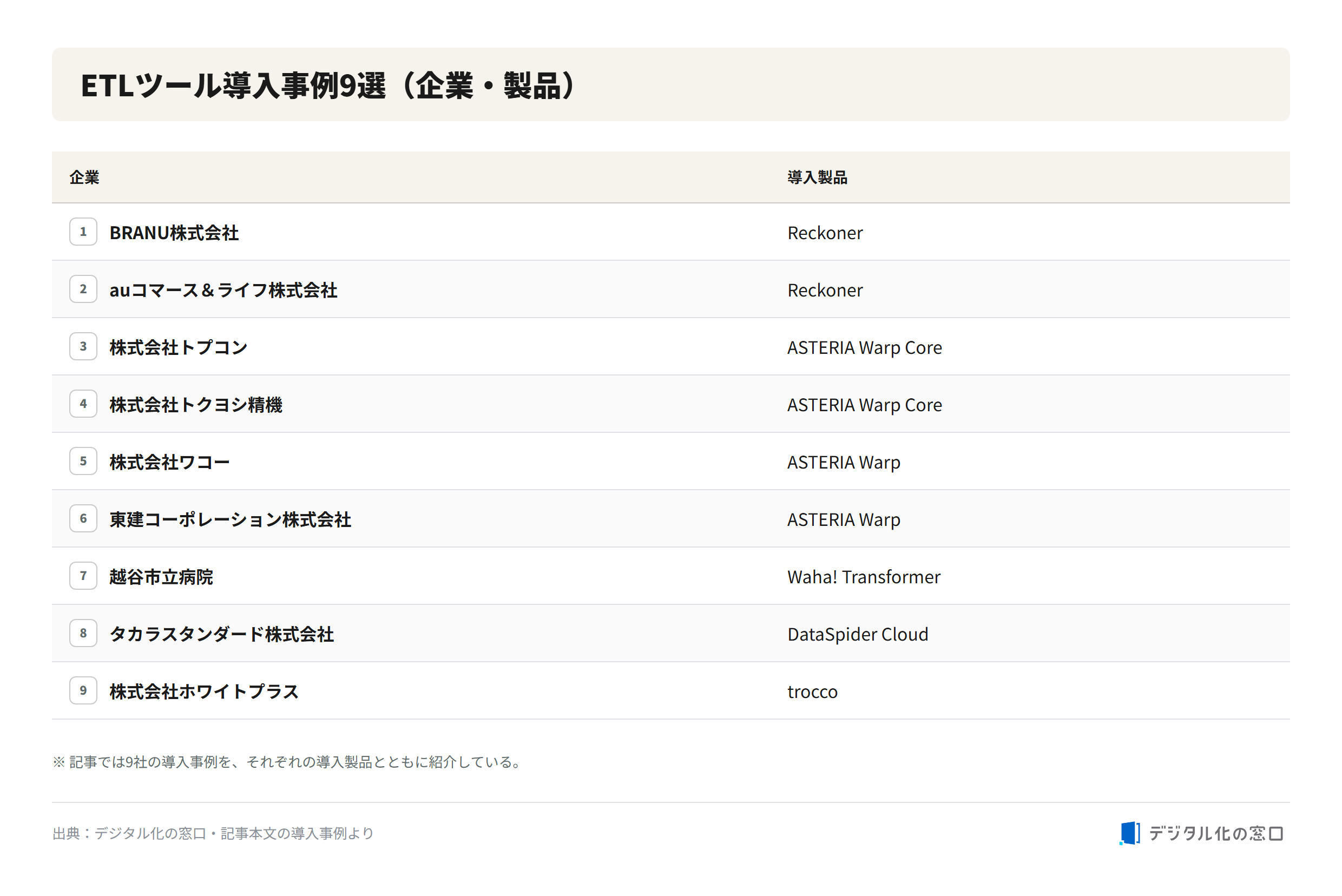Viewport: 1342px width, 896px height.
Task: Select the footnote starting with ※ 記事では9社の導入事例
Action: point(287,762)
